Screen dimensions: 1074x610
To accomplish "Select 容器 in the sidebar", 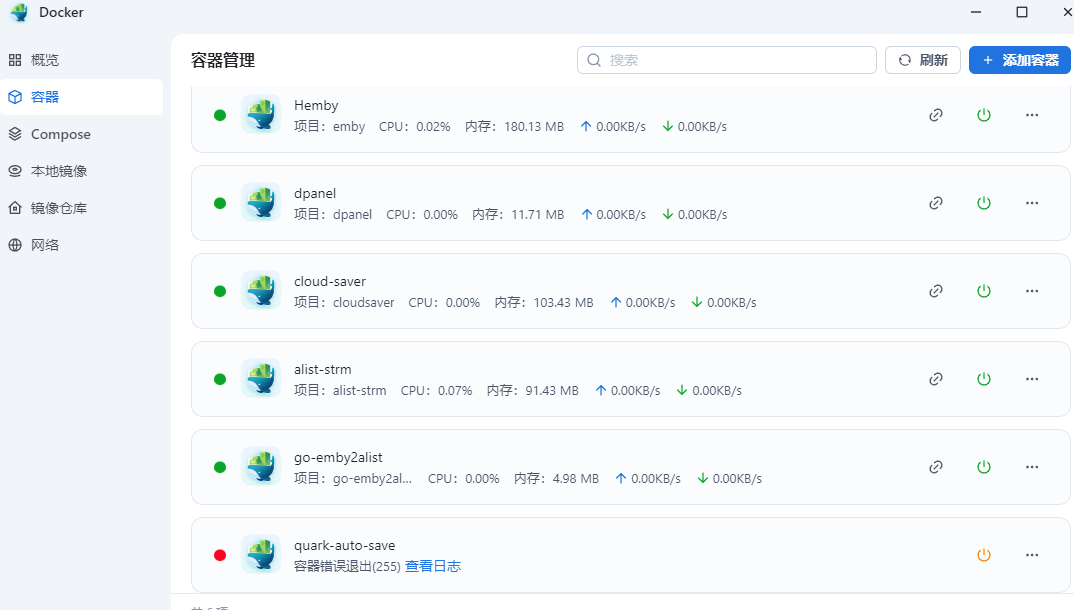I will click(x=82, y=97).
